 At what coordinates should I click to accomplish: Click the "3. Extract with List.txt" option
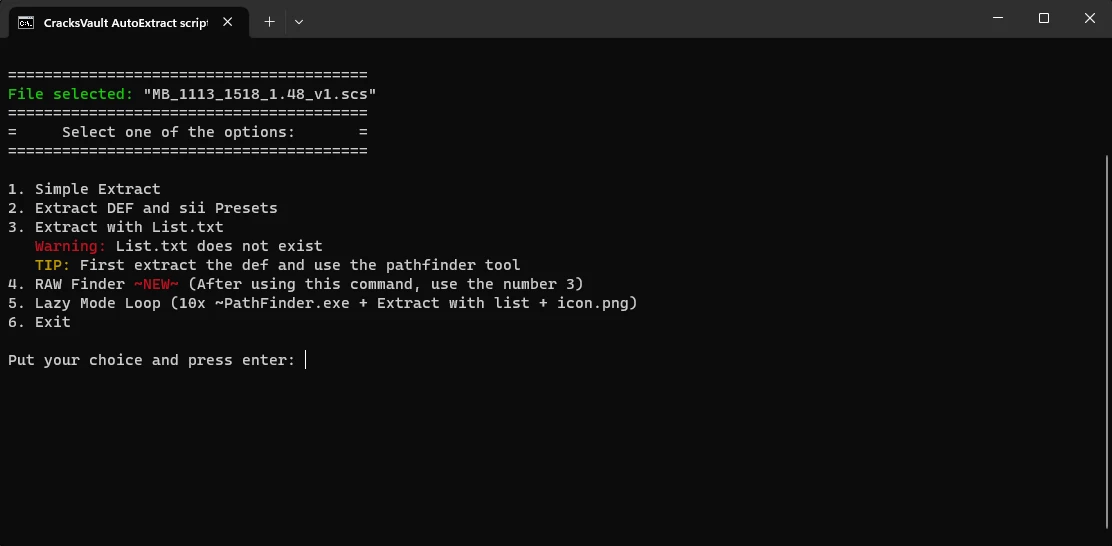(x=115, y=227)
